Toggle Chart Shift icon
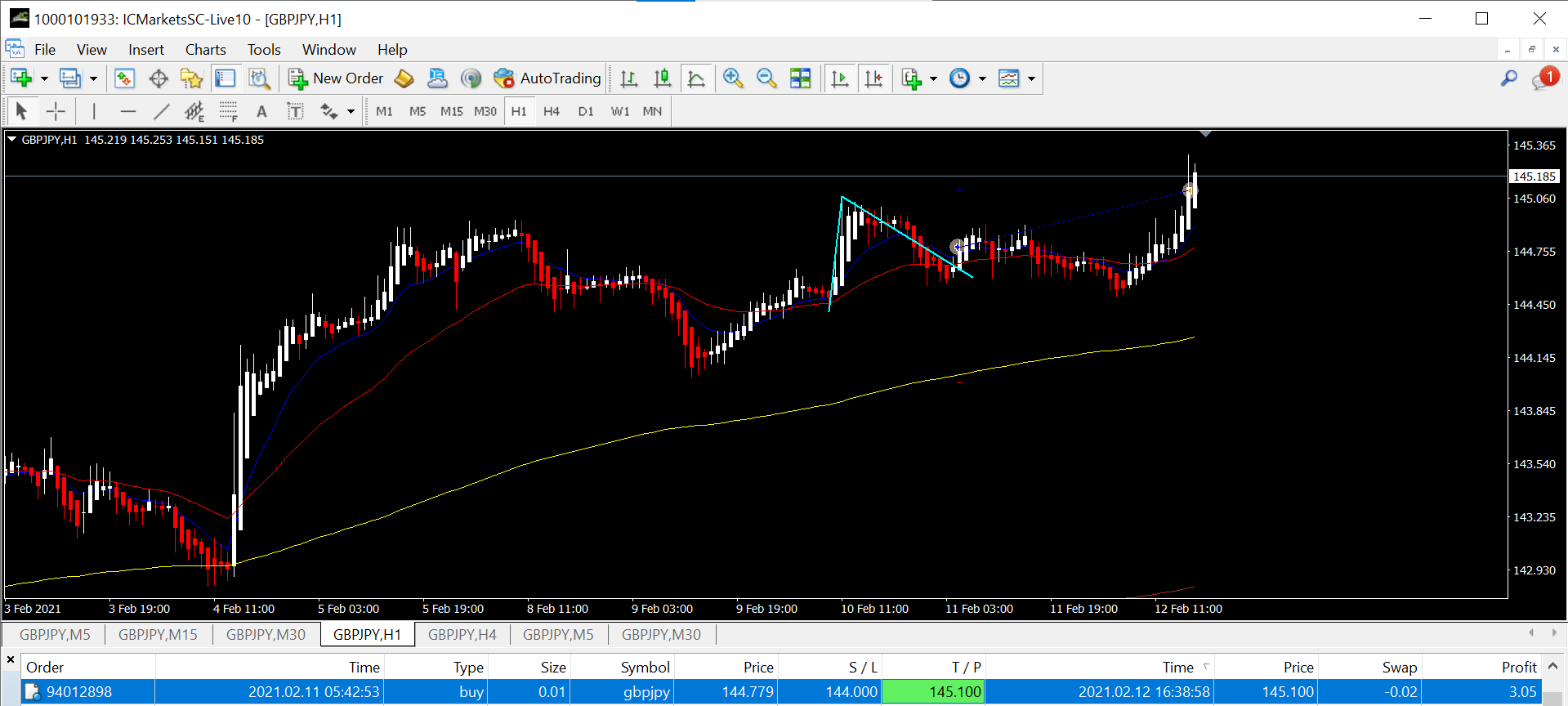 873,78
